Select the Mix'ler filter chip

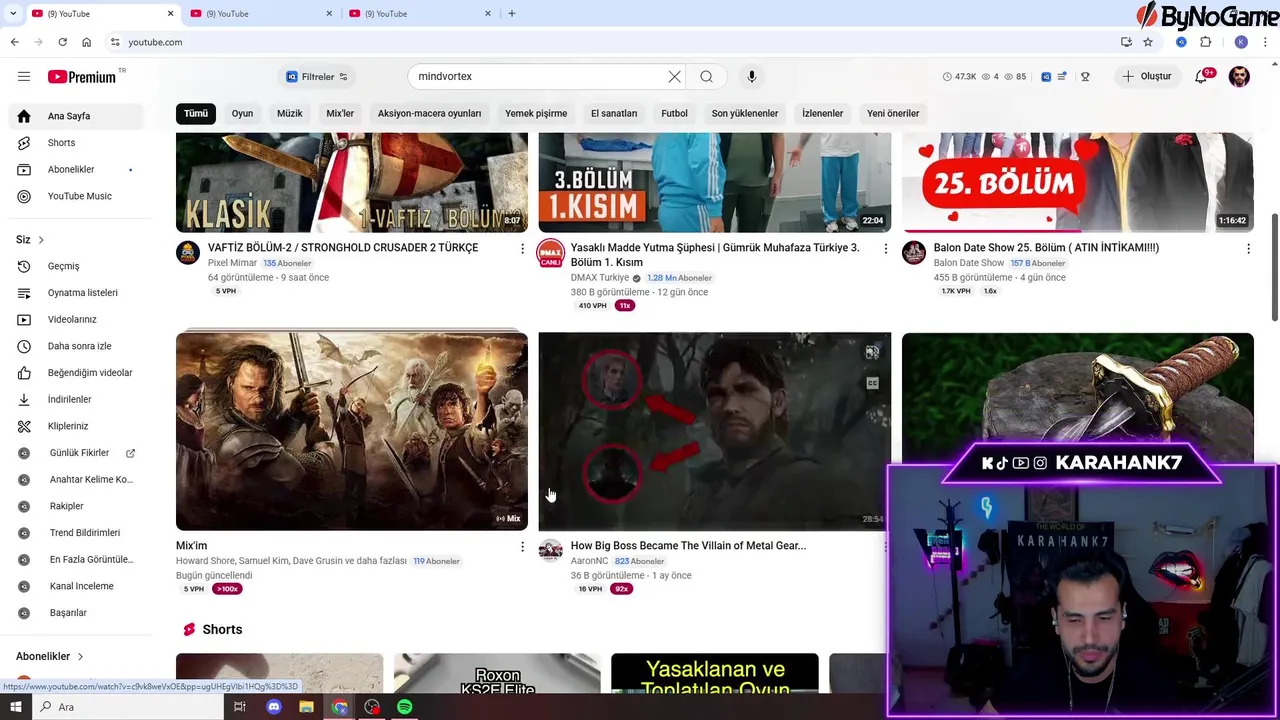340,113
